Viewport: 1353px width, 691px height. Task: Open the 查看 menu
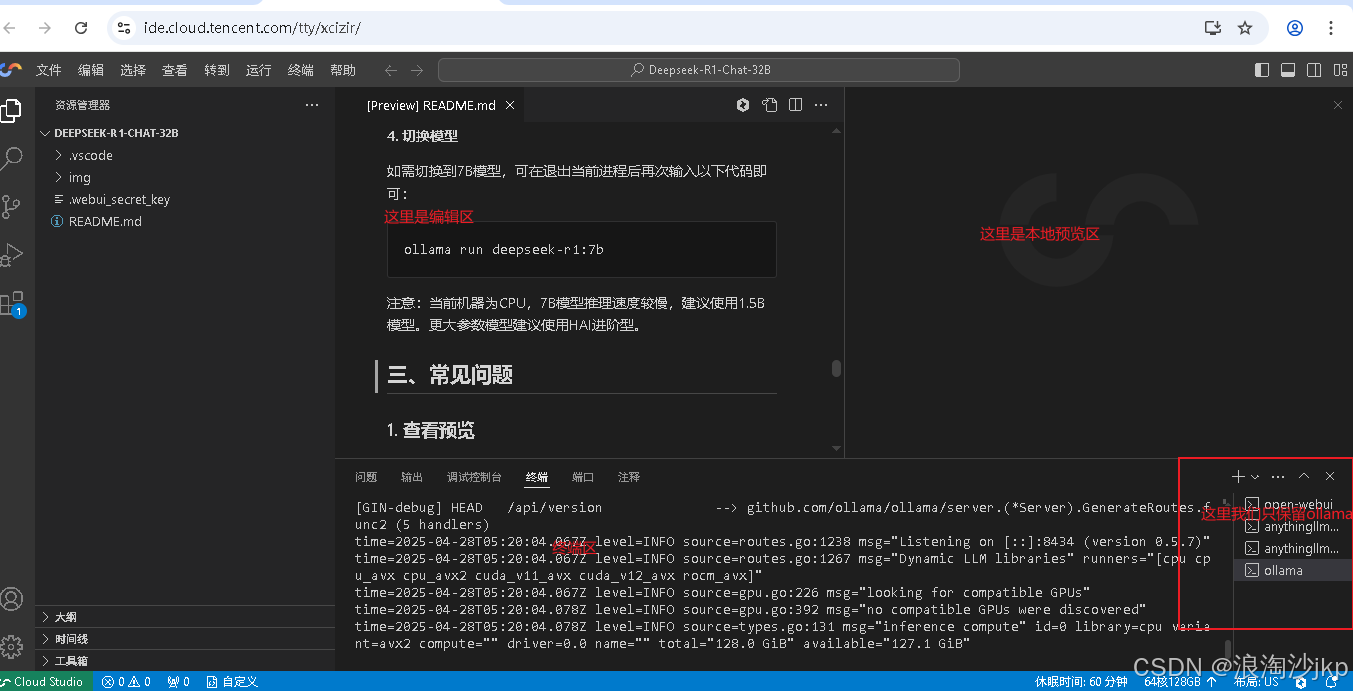[175, 70]
